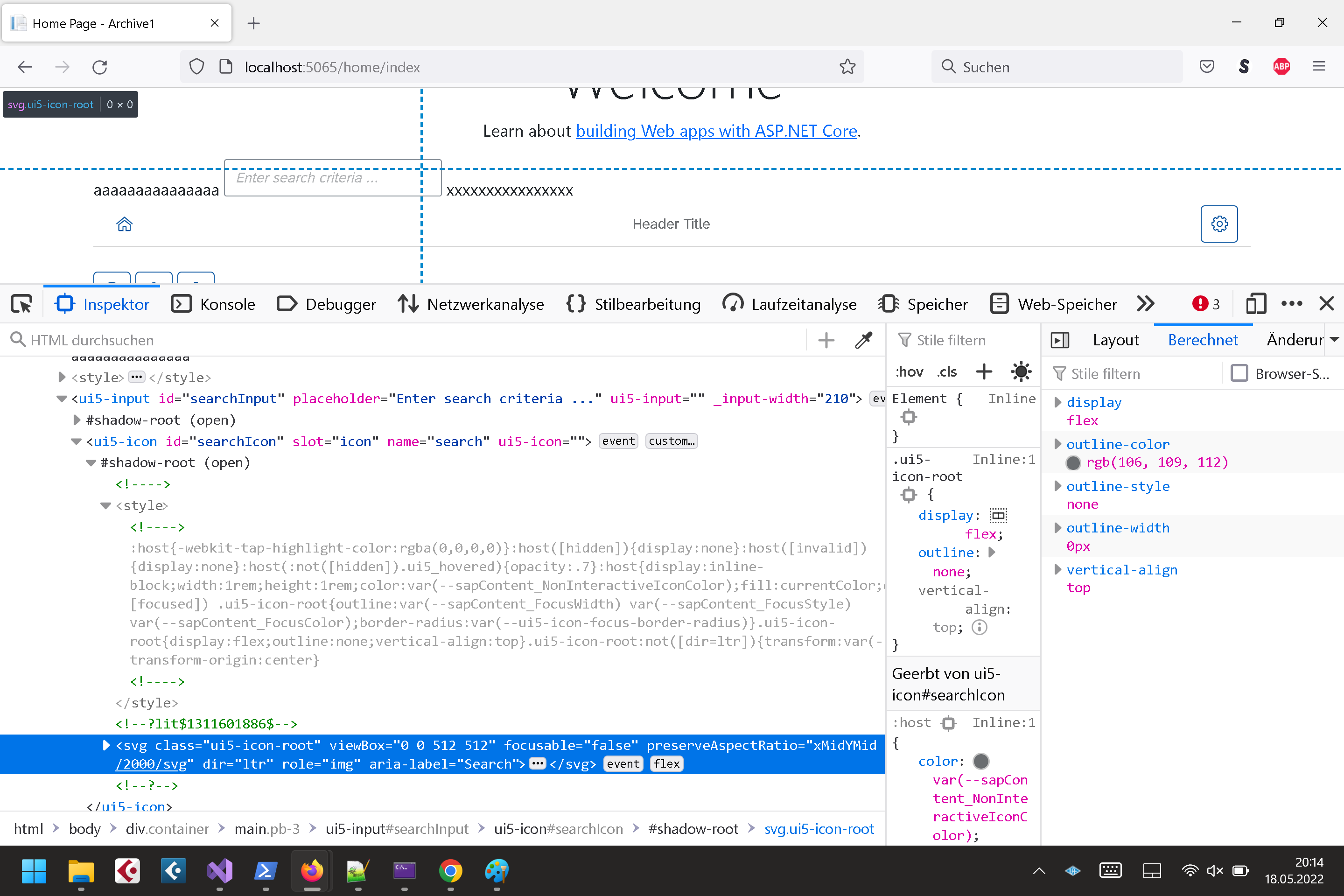Click the settings gear button on page

pos(1219,224)
